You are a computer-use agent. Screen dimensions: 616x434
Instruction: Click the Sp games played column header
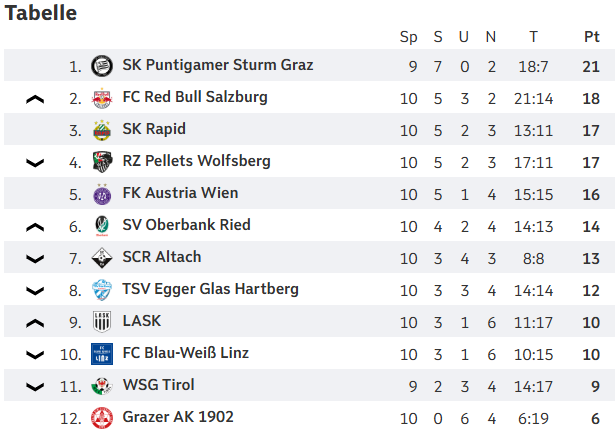[x=409, y=37]
